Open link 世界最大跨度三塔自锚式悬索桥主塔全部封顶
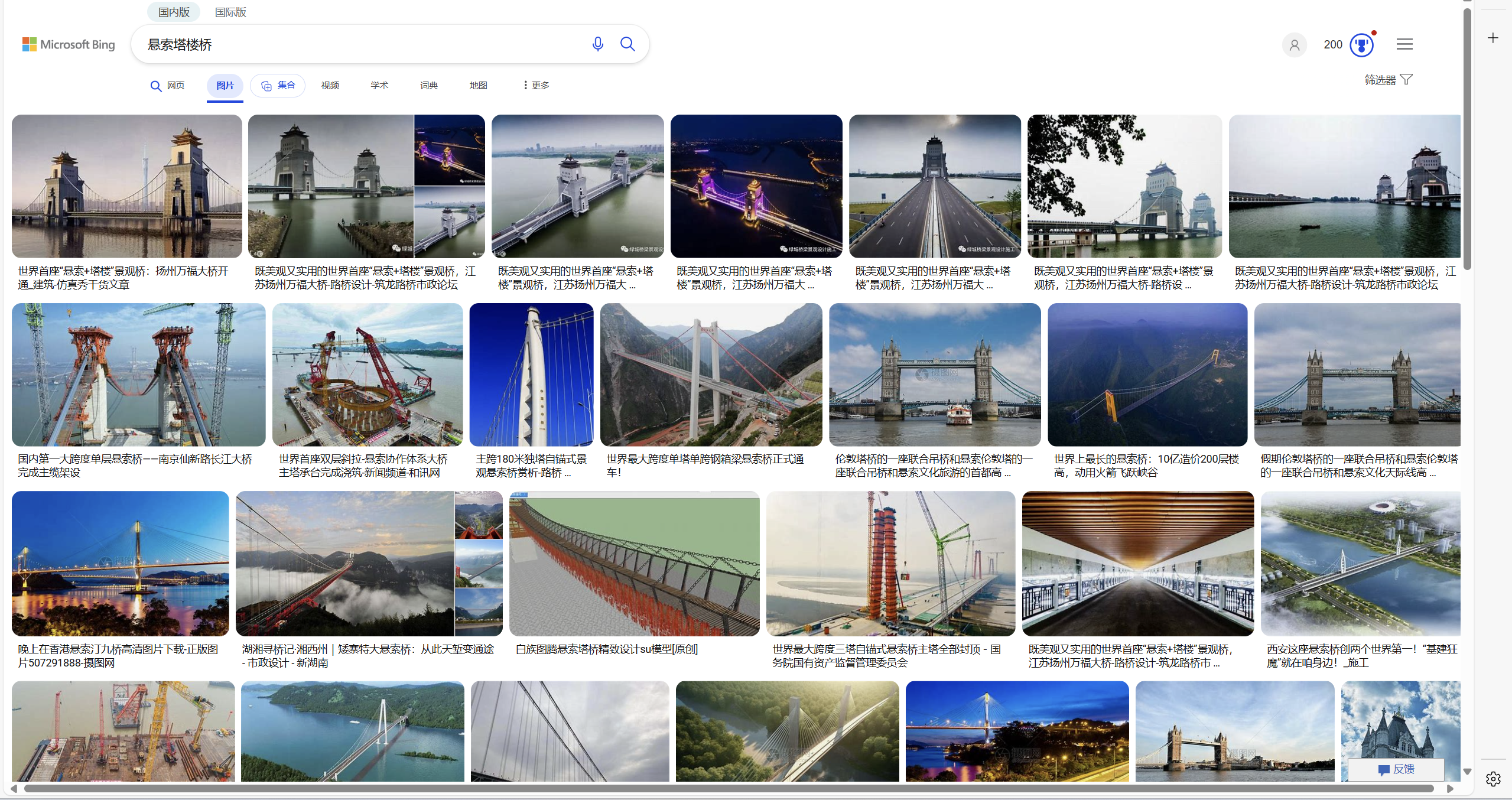 (886, 656)
